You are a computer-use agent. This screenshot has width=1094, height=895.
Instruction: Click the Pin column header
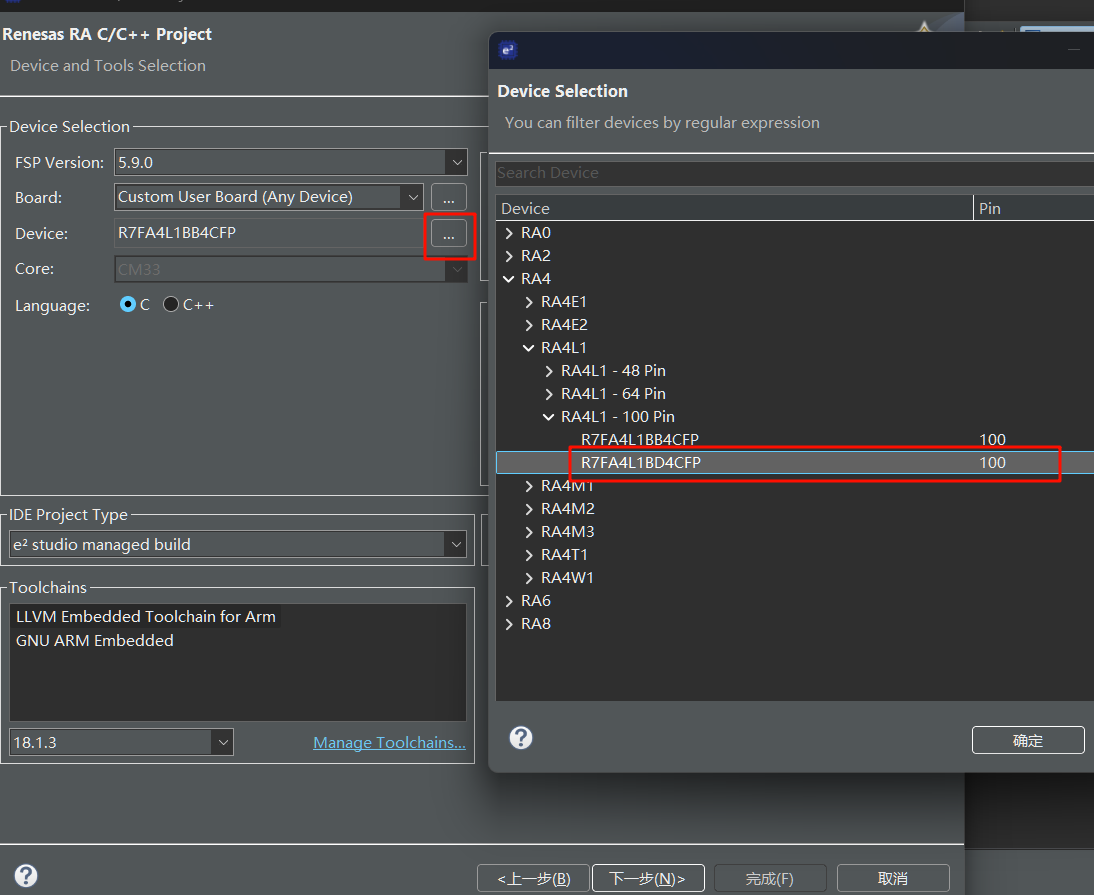(x=1034, y=209)
